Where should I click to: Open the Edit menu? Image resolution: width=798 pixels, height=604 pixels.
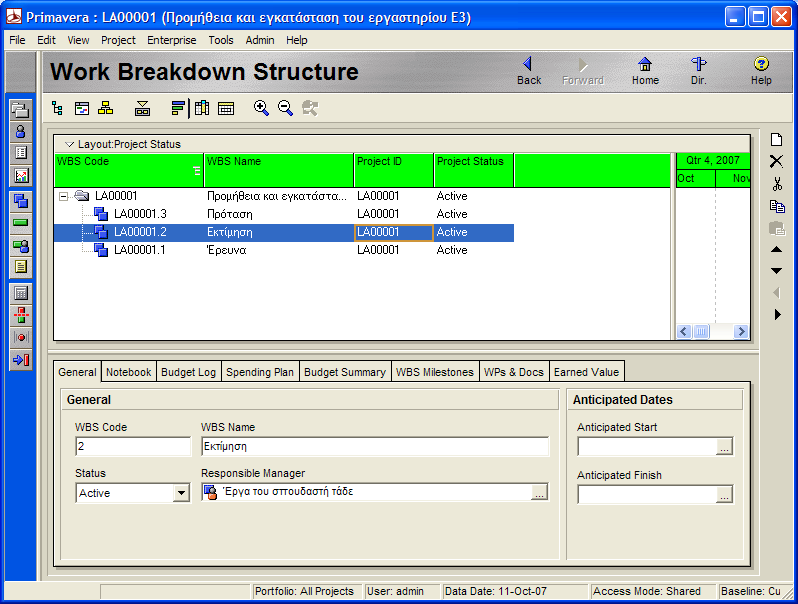pos(46,40)
